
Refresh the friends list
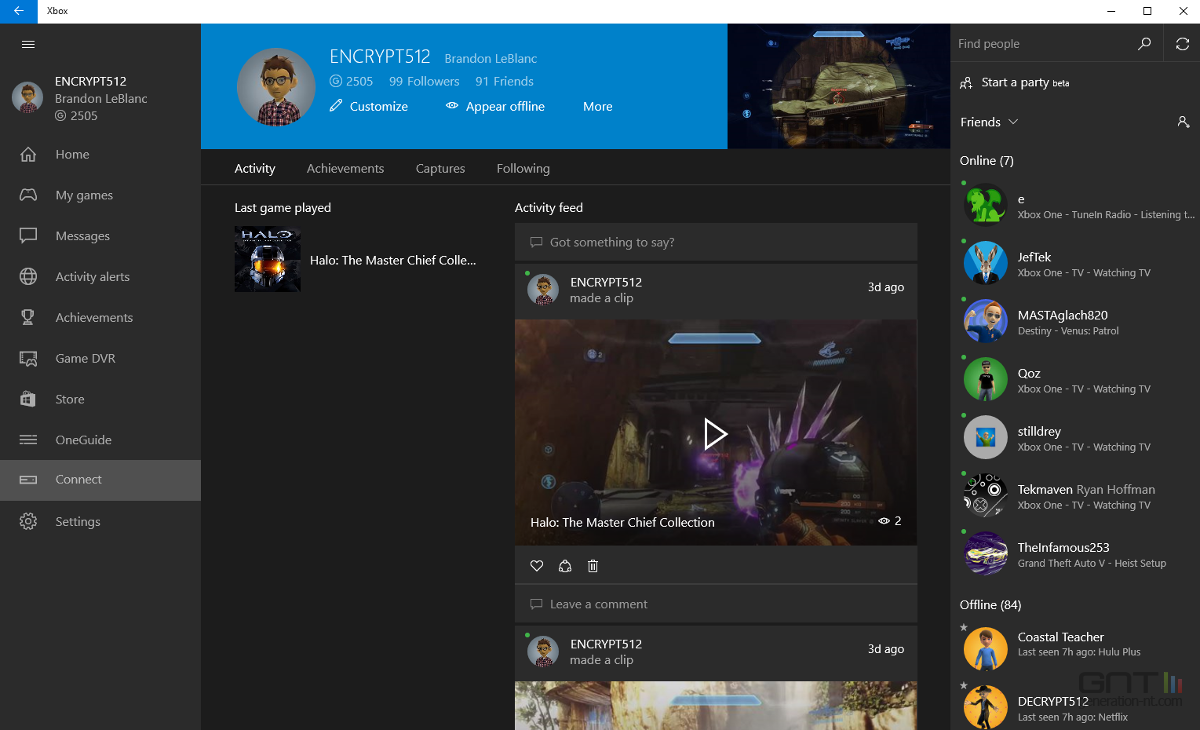pos(1182,44)
